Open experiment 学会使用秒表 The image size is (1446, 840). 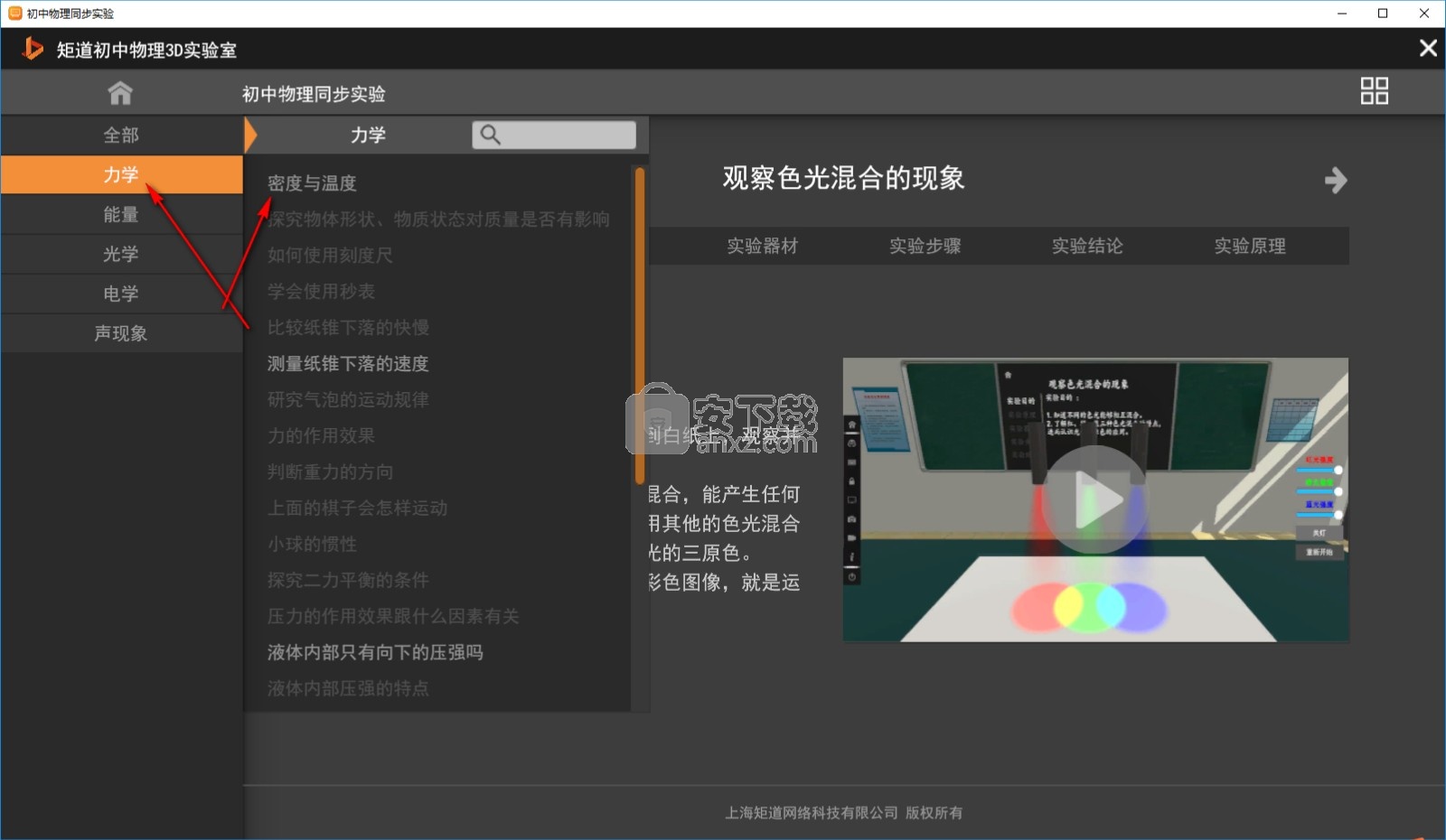pyautogui.click(x=321, y=292)
